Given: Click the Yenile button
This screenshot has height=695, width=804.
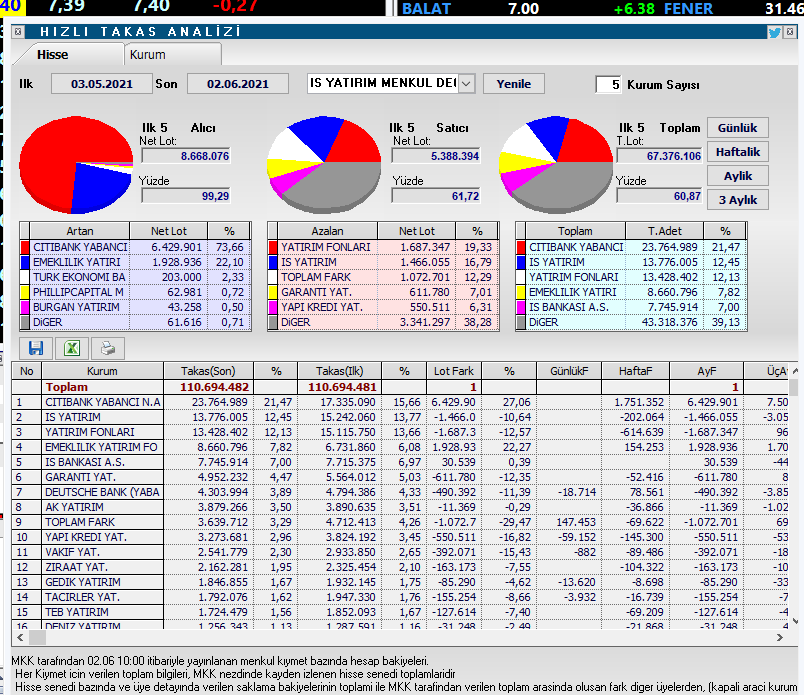Looking at the screenshot, I should [x=513, y=84].
